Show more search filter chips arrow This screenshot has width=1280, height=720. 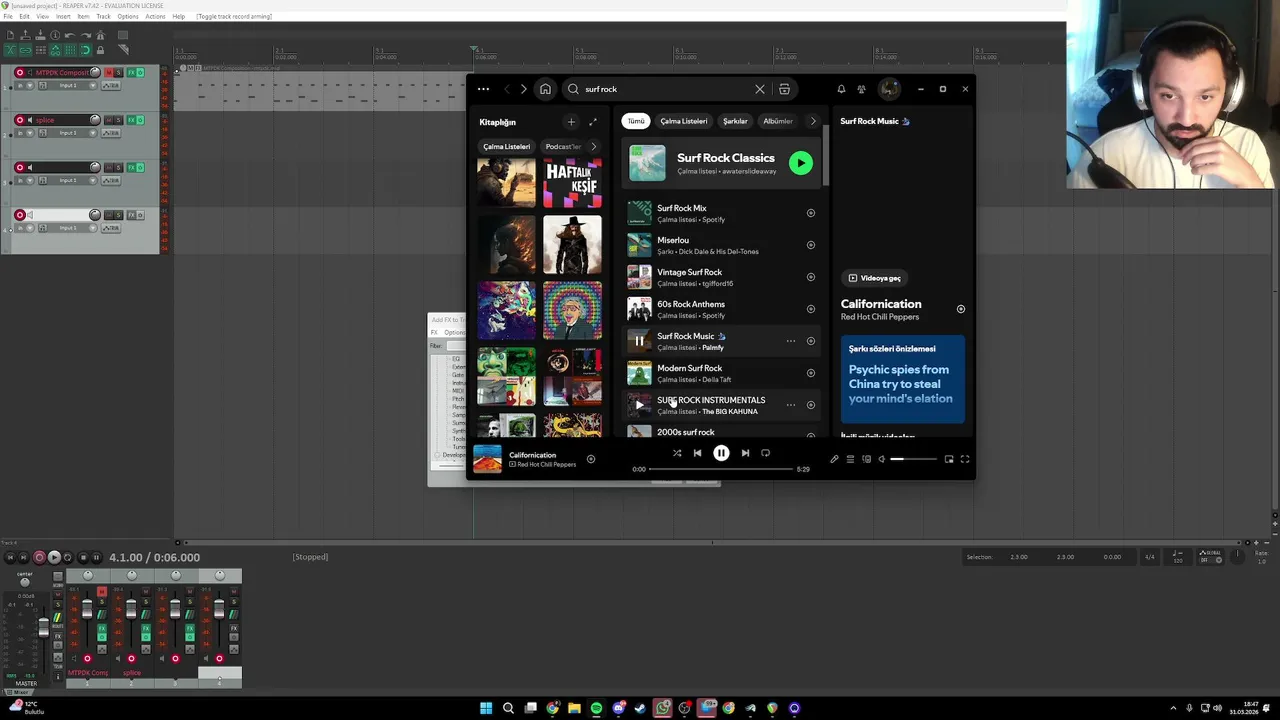[813, 121]
